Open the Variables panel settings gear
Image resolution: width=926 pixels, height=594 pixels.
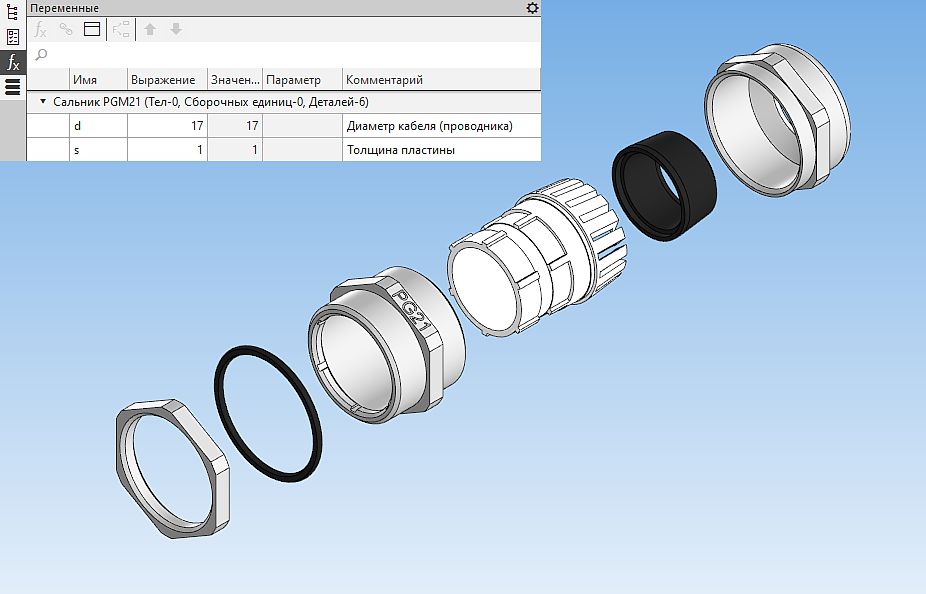[532, 8]
